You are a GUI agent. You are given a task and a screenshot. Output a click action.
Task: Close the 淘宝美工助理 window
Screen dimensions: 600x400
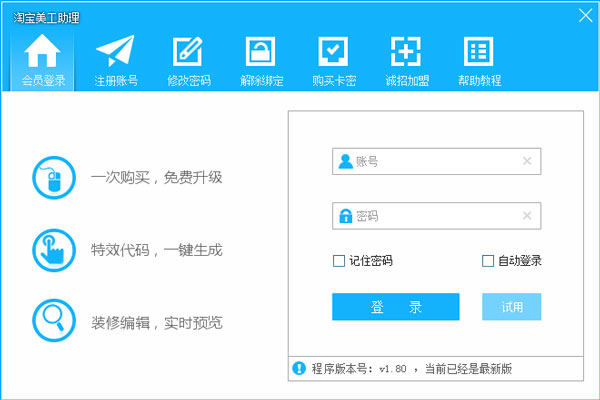(585, 16)
